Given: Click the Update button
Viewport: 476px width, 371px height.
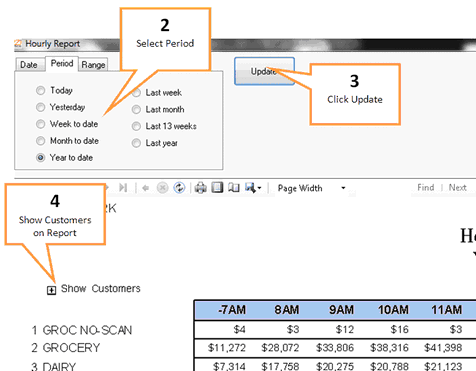Looking at the screenshot, I should (264, 71).
